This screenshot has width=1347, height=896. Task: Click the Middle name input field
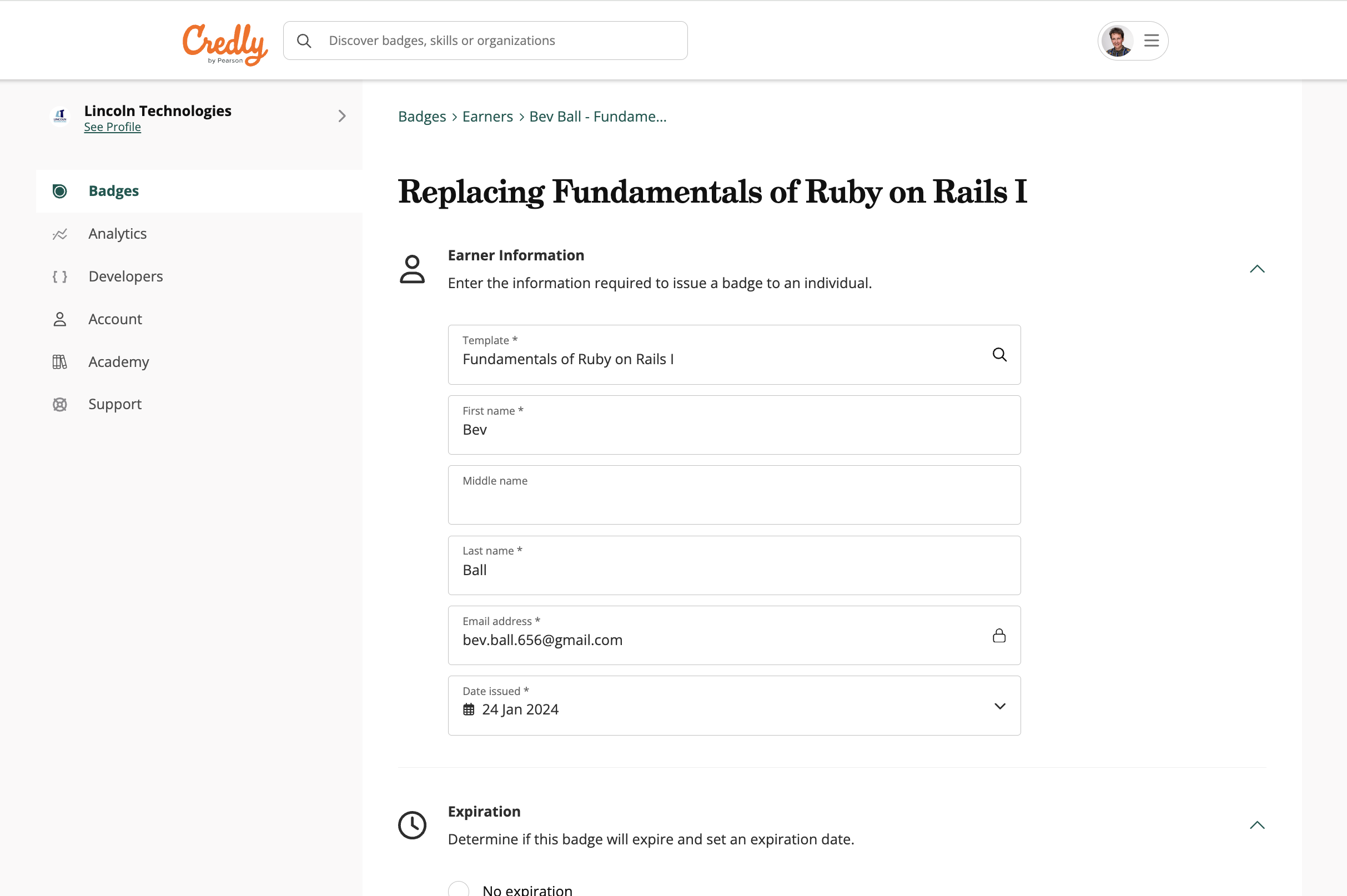[734, 501]
